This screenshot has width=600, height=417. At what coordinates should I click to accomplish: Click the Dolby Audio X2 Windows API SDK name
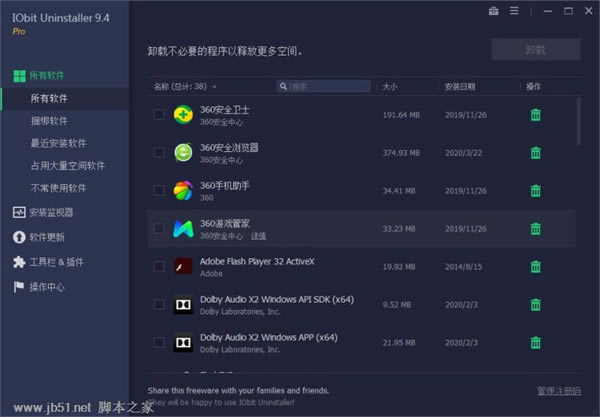[x=277, y=300]
